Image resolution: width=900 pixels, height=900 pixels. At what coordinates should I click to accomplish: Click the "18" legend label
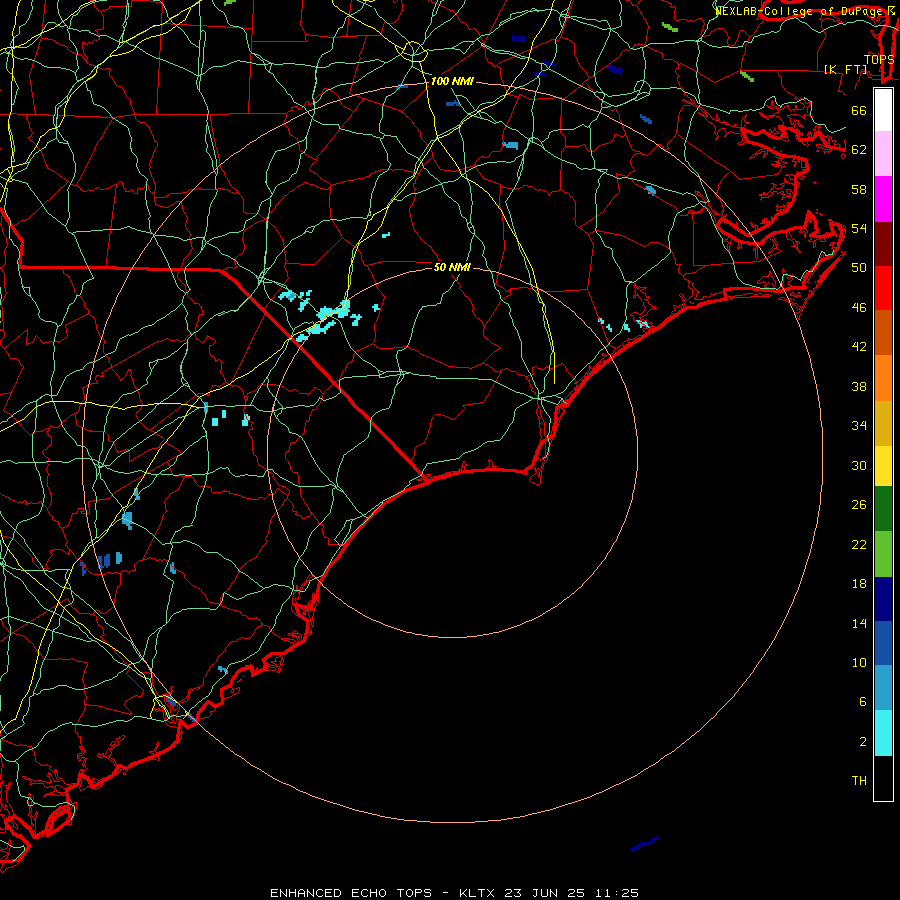[859, 584]
